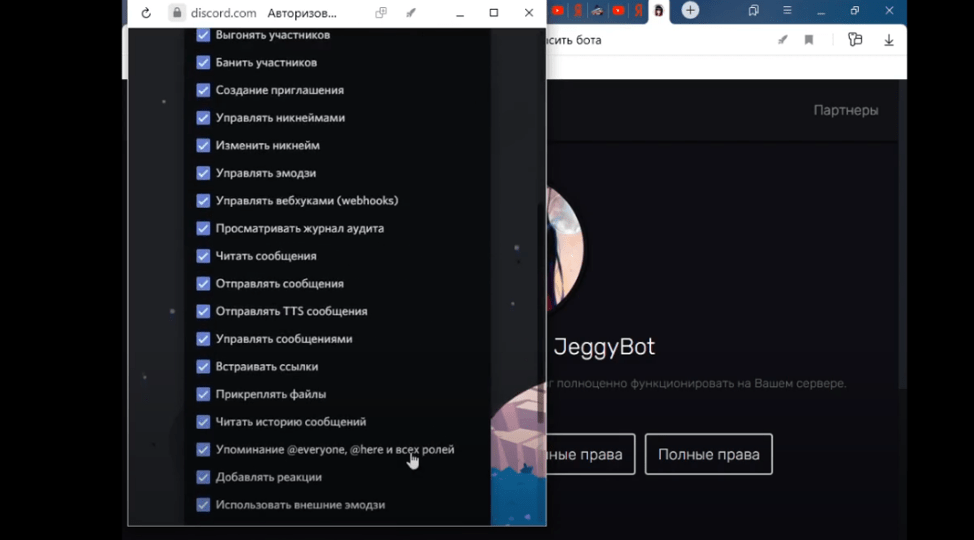Image resolution: width=974 pixels, height=540 pixels.
Task: Uncheck "Упоминание @everyone, @here и всех ролей"
Action: (x=203, y=450)
